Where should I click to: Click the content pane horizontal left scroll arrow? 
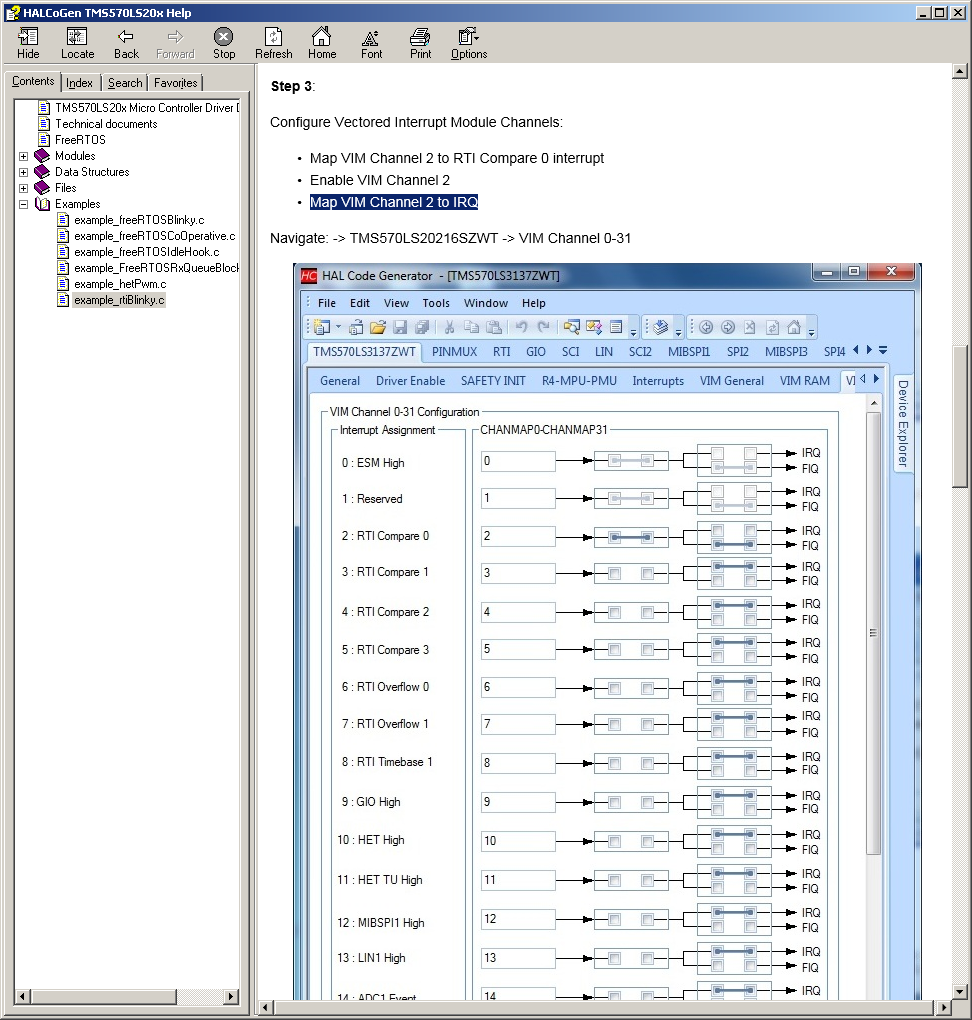(265, 1008)
